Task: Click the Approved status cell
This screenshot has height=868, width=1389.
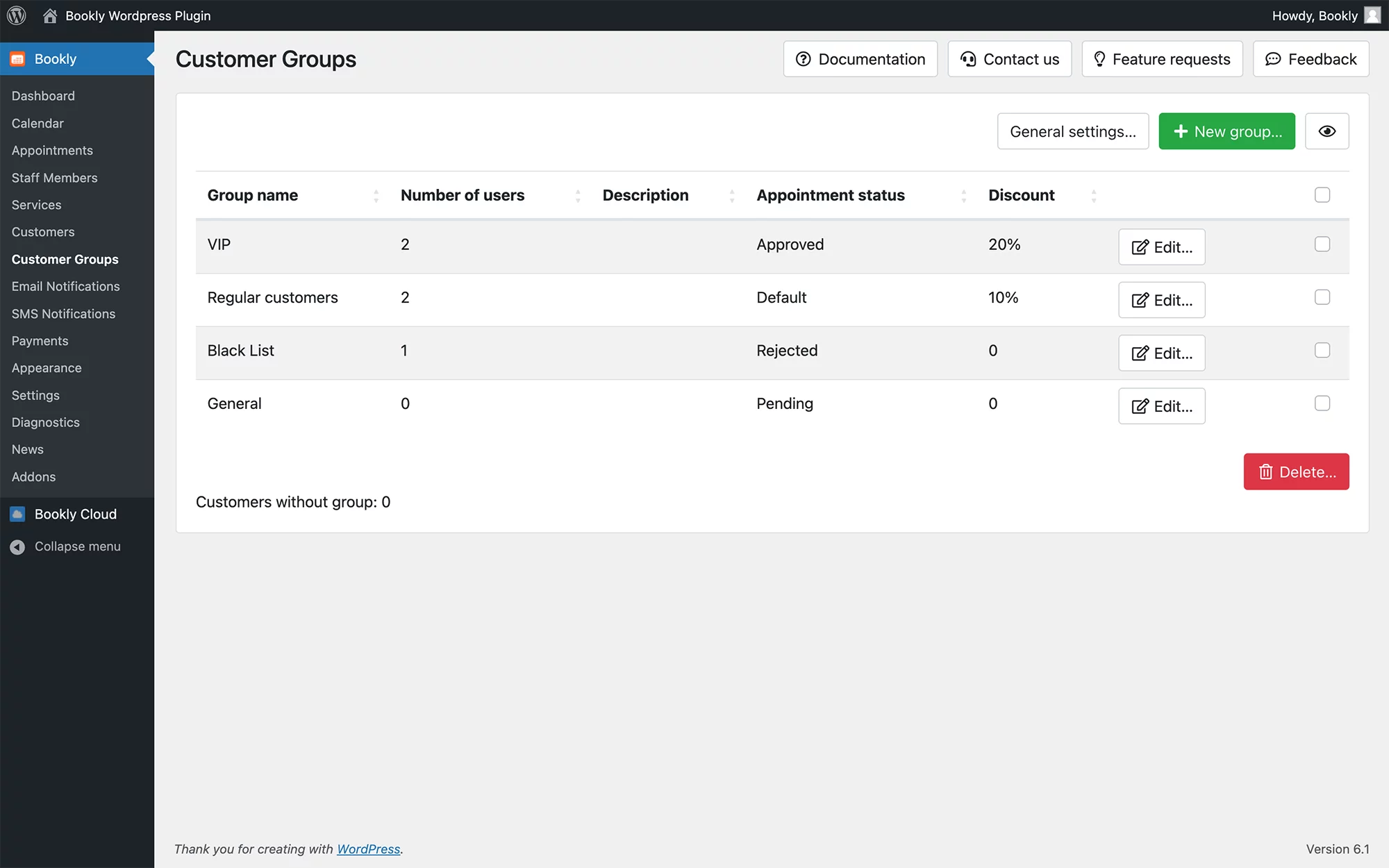Action: click(790, 244)
